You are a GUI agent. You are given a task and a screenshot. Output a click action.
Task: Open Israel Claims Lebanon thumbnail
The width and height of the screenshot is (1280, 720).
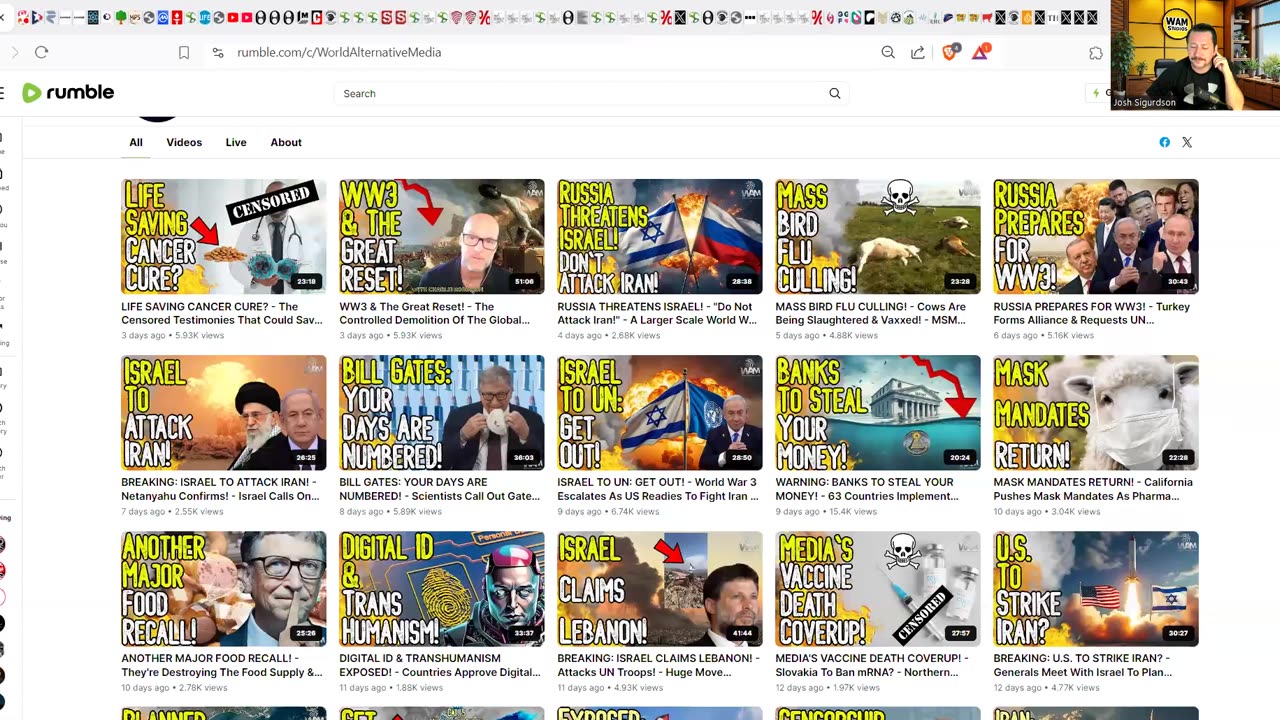click(660, 589)
